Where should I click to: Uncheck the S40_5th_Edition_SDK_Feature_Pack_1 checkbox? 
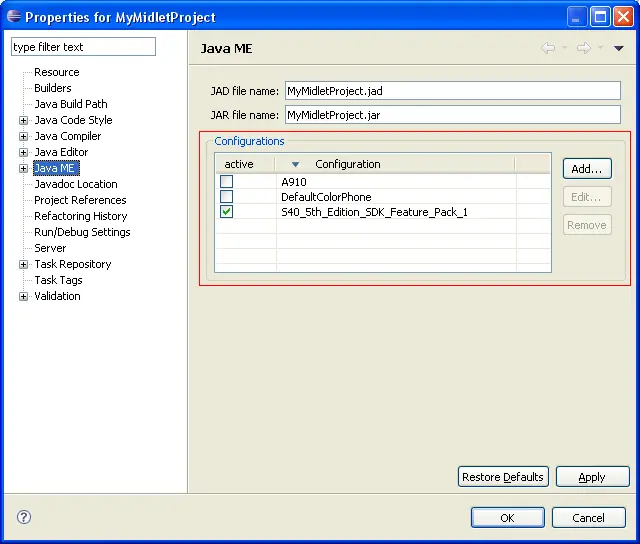227,212
